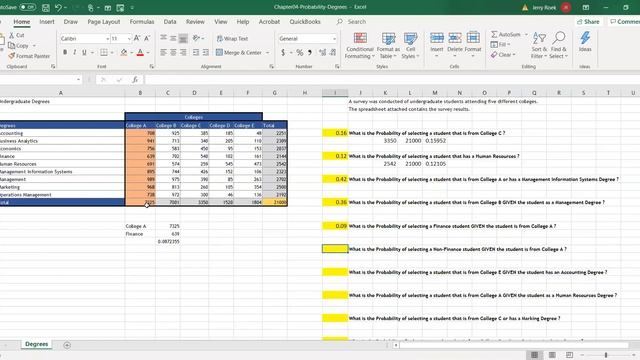Screen dimensions: 640x360
Task: Select the Degrees sheet tab
Action: tap(37, 344)
